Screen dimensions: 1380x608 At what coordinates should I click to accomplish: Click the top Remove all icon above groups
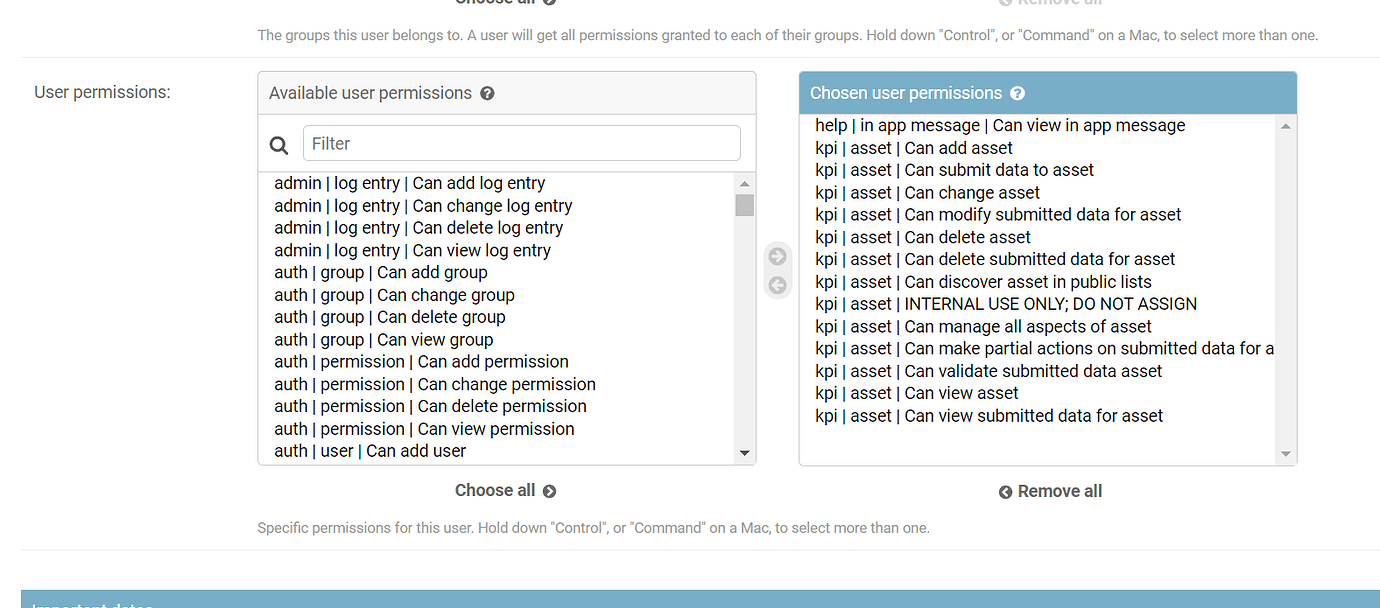point(1006,3)
